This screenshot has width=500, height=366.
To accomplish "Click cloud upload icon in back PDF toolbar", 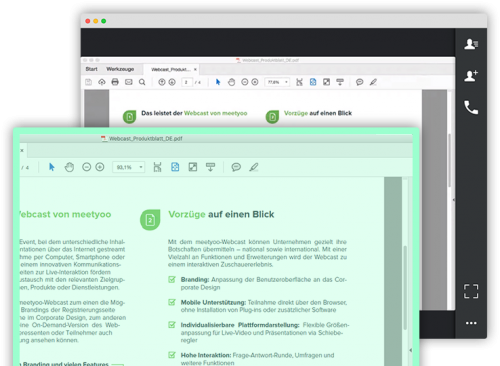I will point(102,82).
